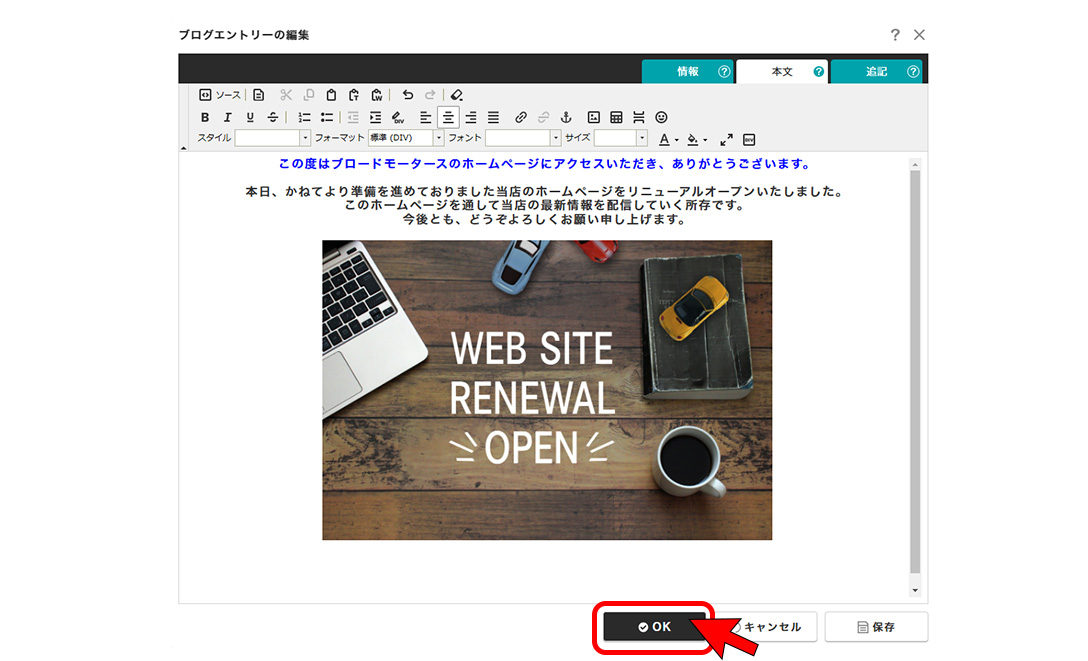Open the フォーマット format dropdown
The width and height of the screenshot is (1088, 661).
pyautogui.click(x=406, y=138)
